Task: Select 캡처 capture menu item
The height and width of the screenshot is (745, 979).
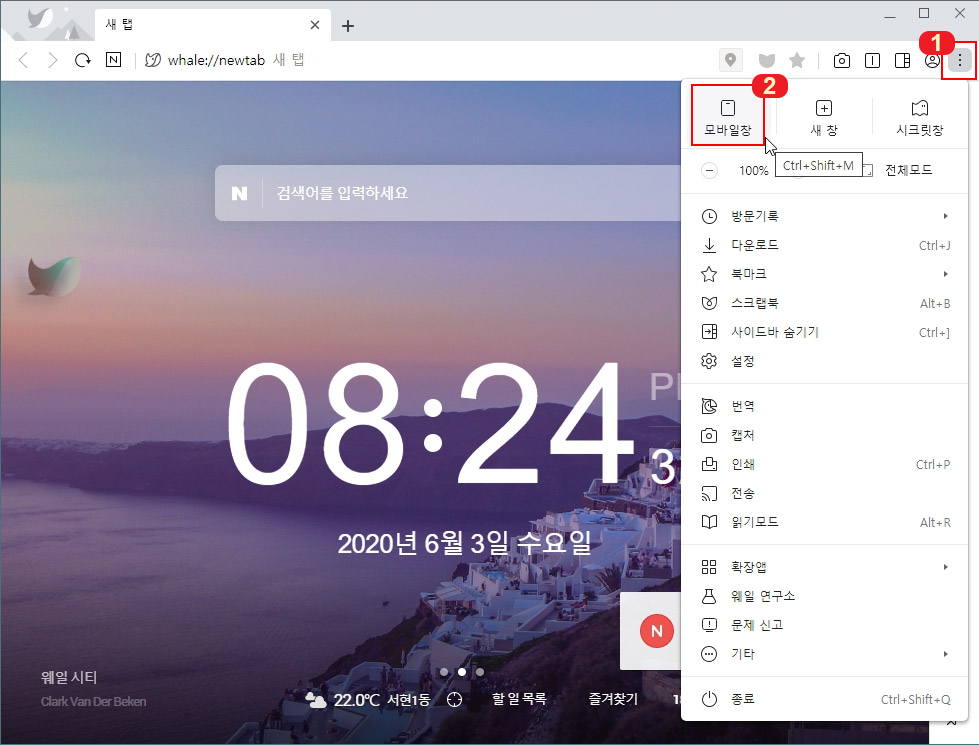Action: [825, 435]
